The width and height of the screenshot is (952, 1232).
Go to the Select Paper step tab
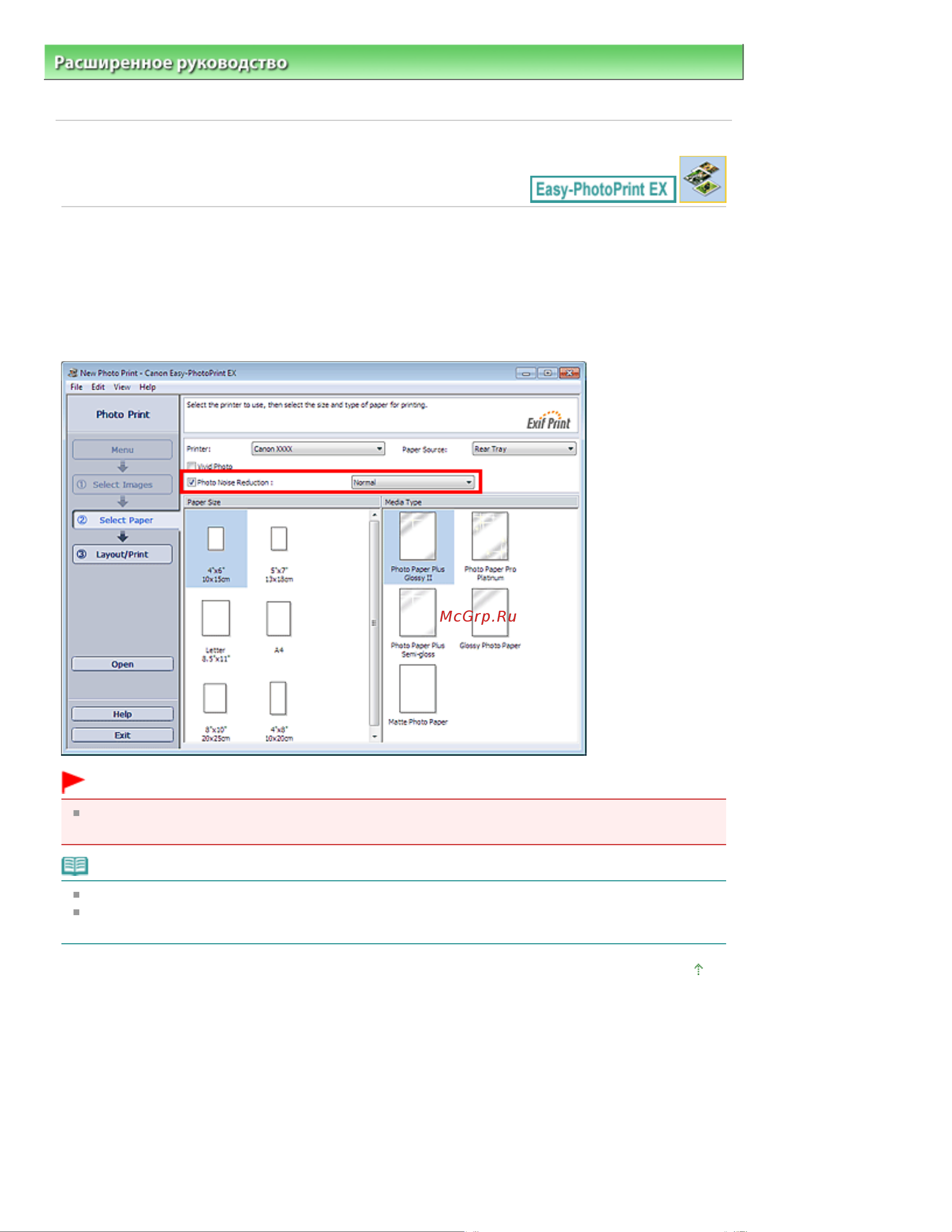125,520
